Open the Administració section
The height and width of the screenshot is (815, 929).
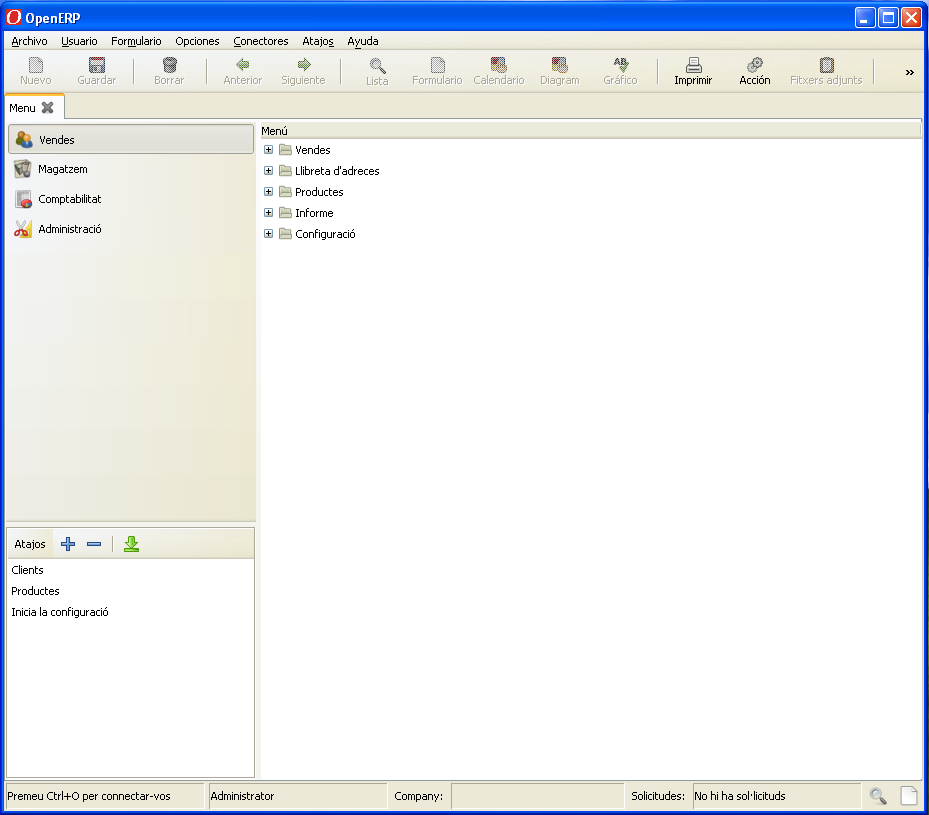[69, 229]
